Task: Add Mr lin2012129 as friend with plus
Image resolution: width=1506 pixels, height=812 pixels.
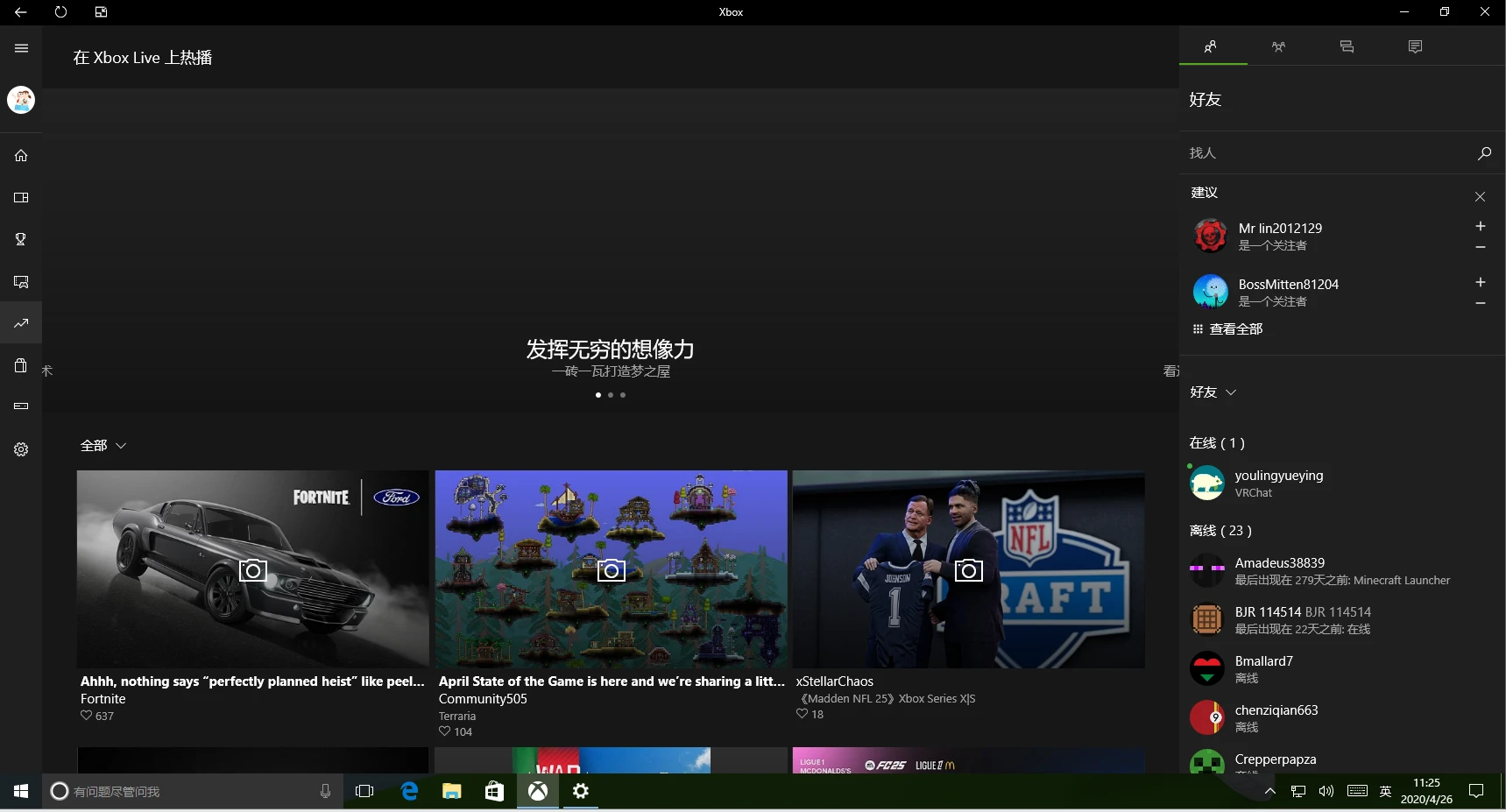Action: coord(1480,226)
